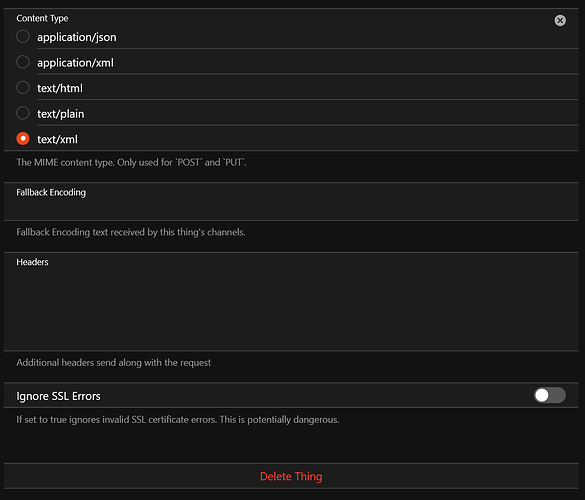Click the text/plain option label
Viewport: 585px width, 500px height.
pos(60,114)
